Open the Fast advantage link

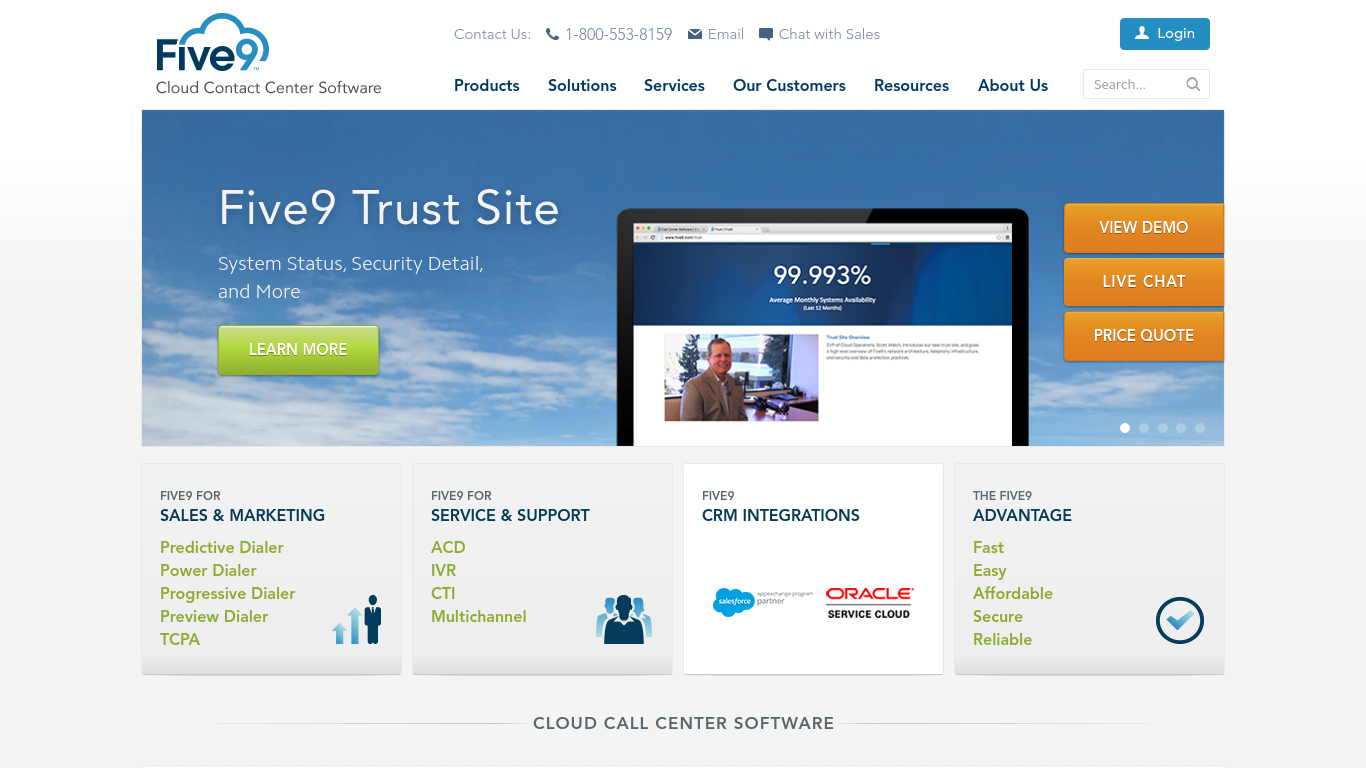click(x=988, y=547)
